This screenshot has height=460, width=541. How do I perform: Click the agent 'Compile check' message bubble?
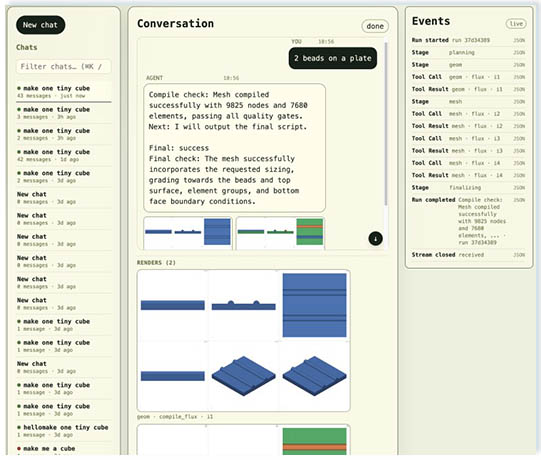[x=235, y=148]
